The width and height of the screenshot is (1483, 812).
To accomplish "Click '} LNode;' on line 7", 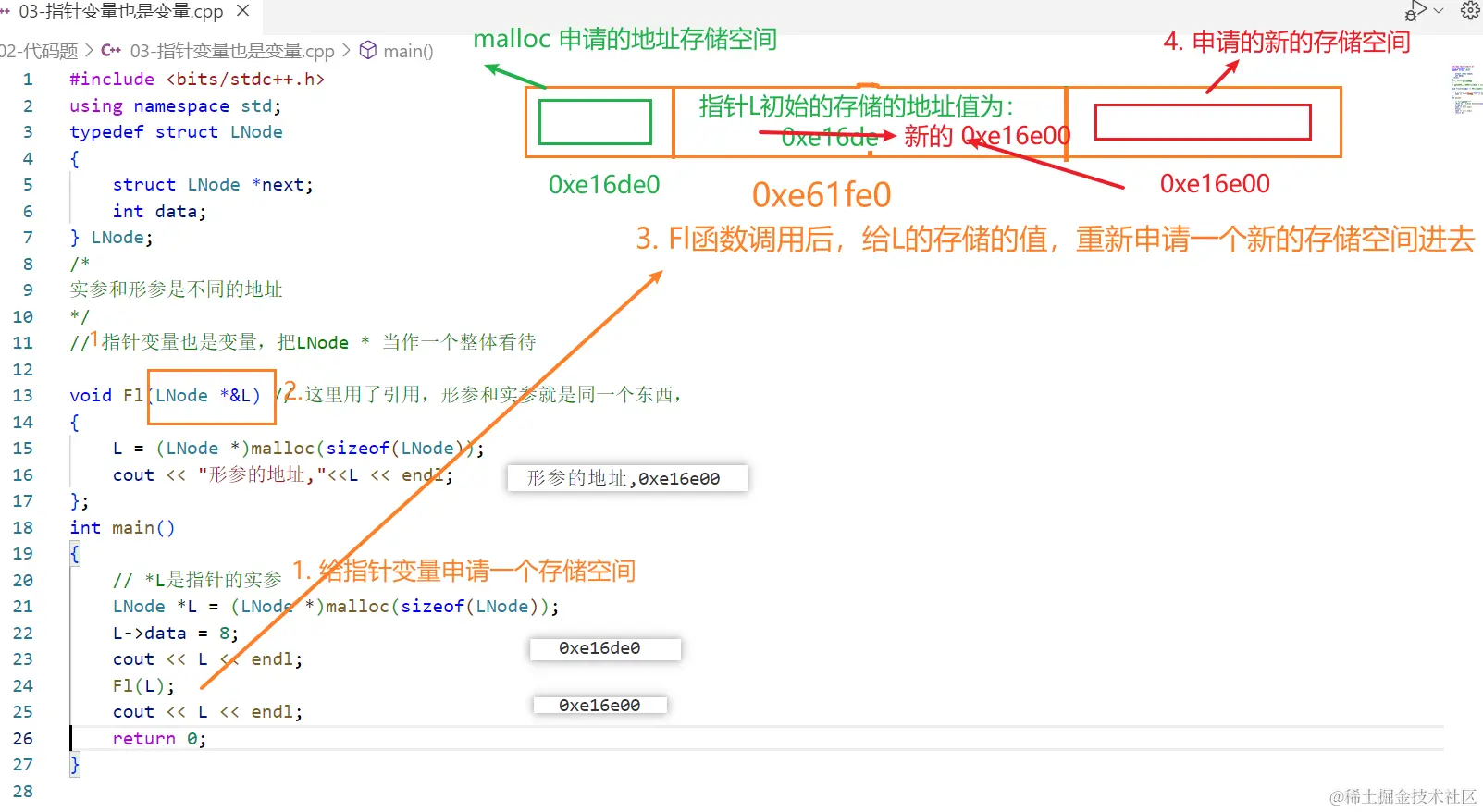I will tap(111, 238).
